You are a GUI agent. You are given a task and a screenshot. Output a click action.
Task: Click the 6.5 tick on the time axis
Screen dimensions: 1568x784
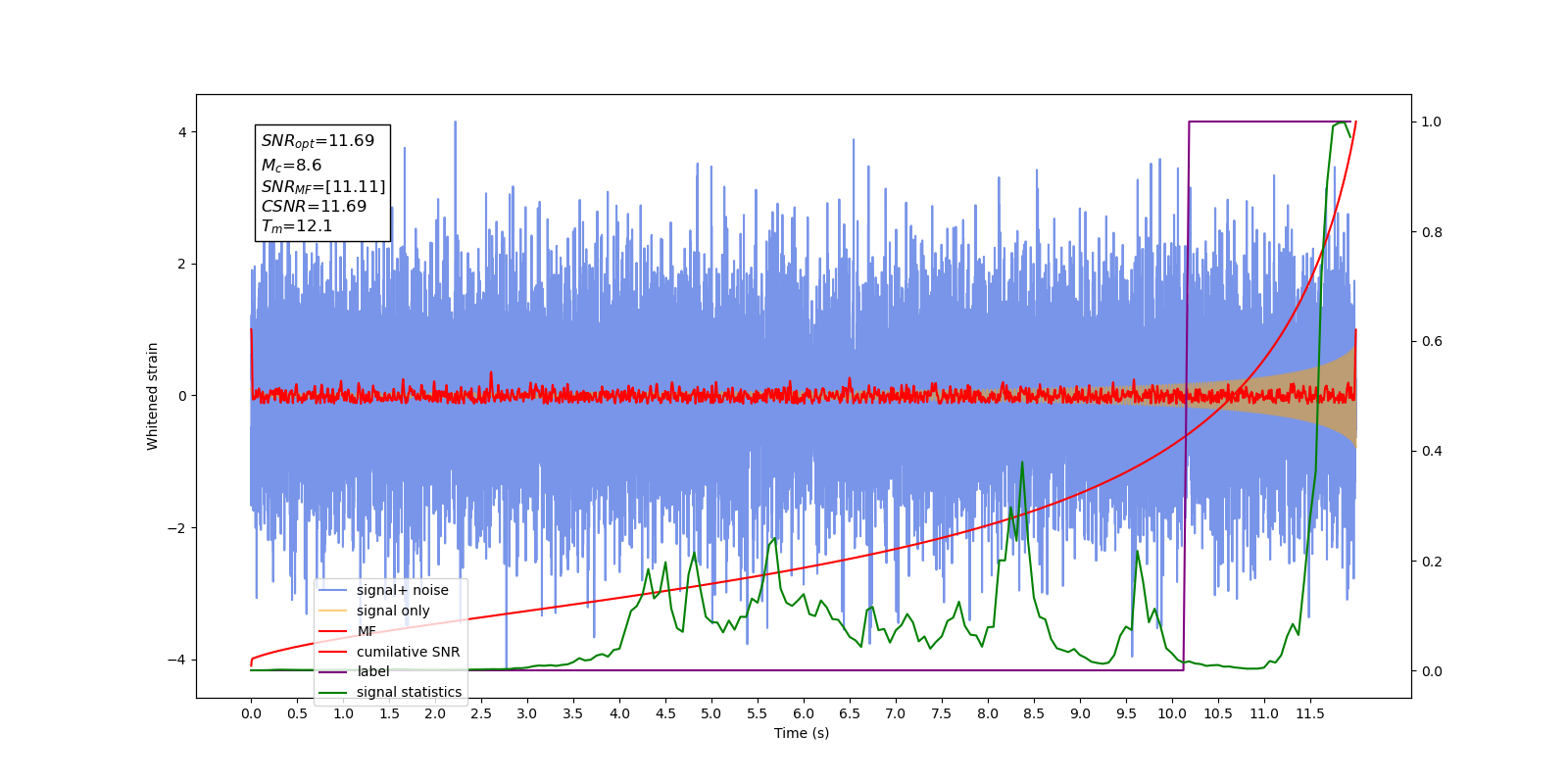tap(850, 713)
